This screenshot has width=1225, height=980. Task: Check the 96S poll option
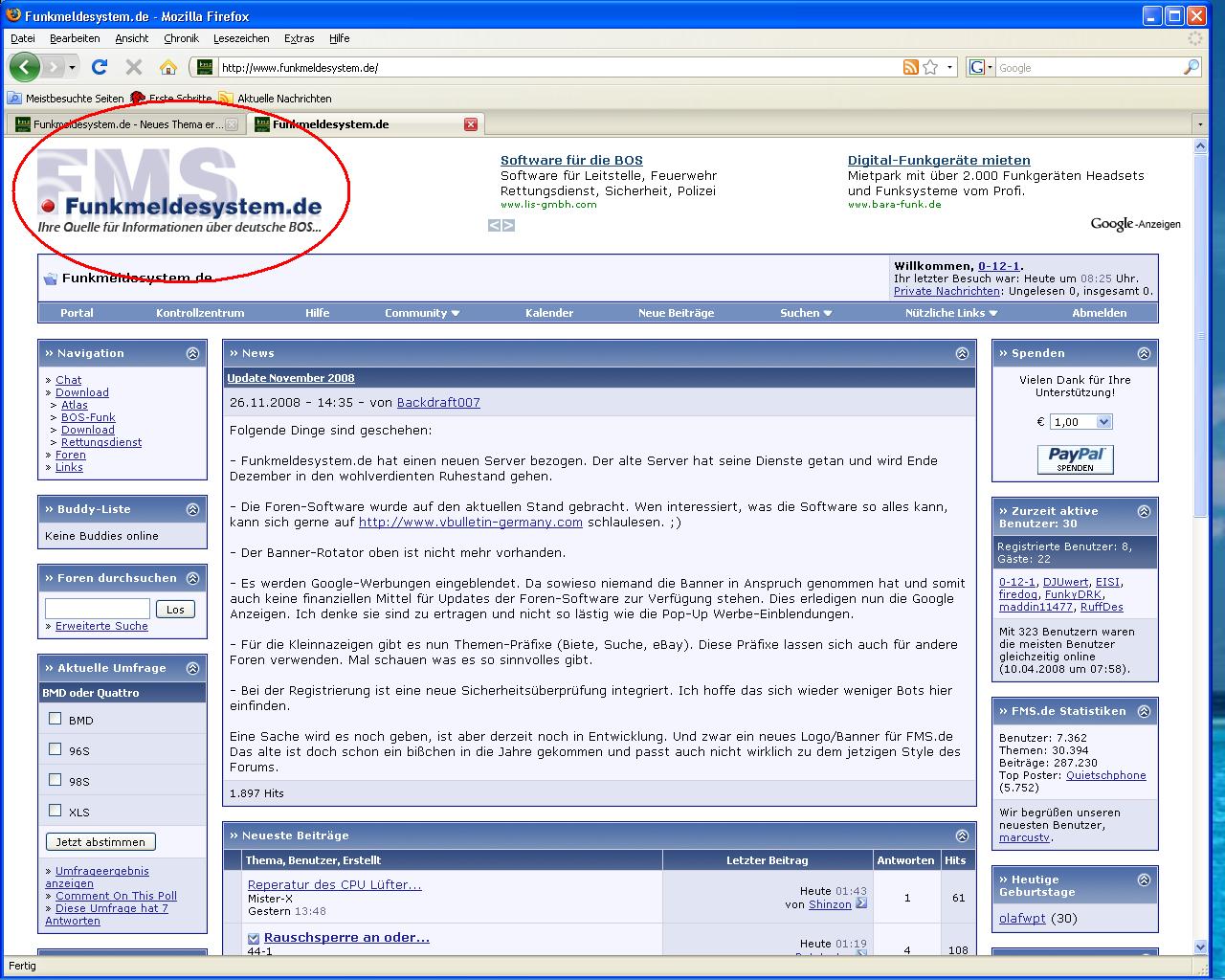click(x=56, y=749)
